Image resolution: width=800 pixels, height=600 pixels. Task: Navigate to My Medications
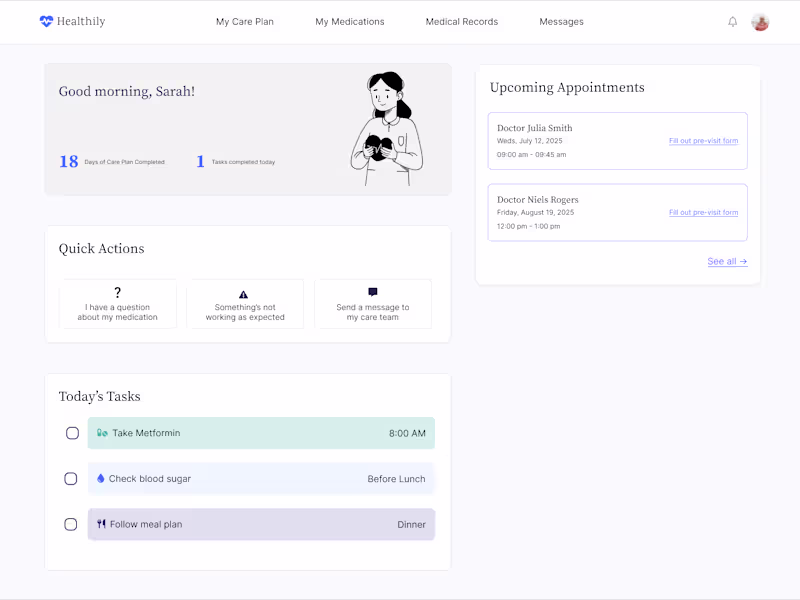point(349,21)
